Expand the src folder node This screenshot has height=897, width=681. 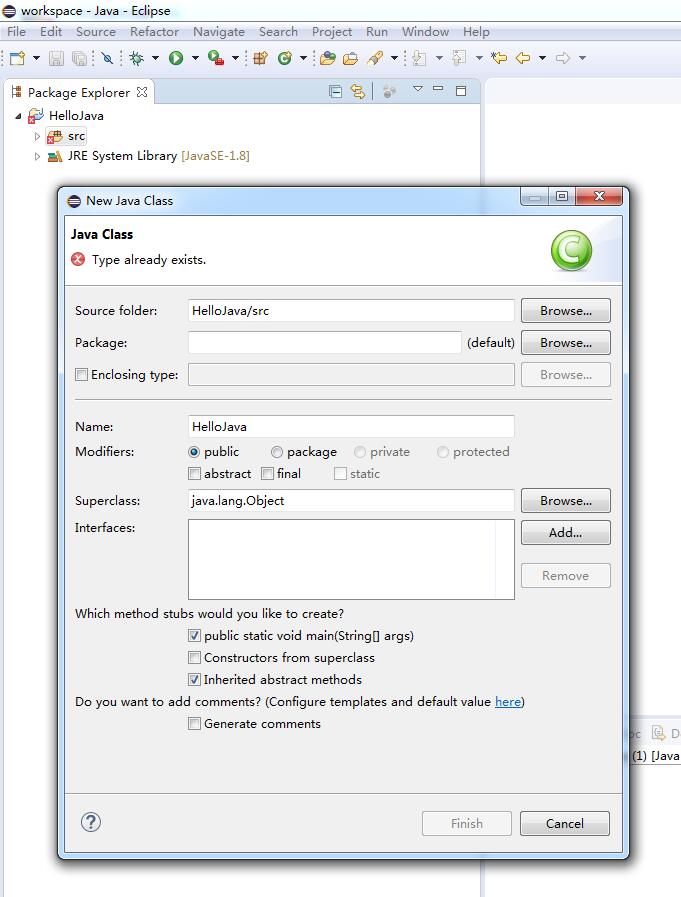pos(37,137)
